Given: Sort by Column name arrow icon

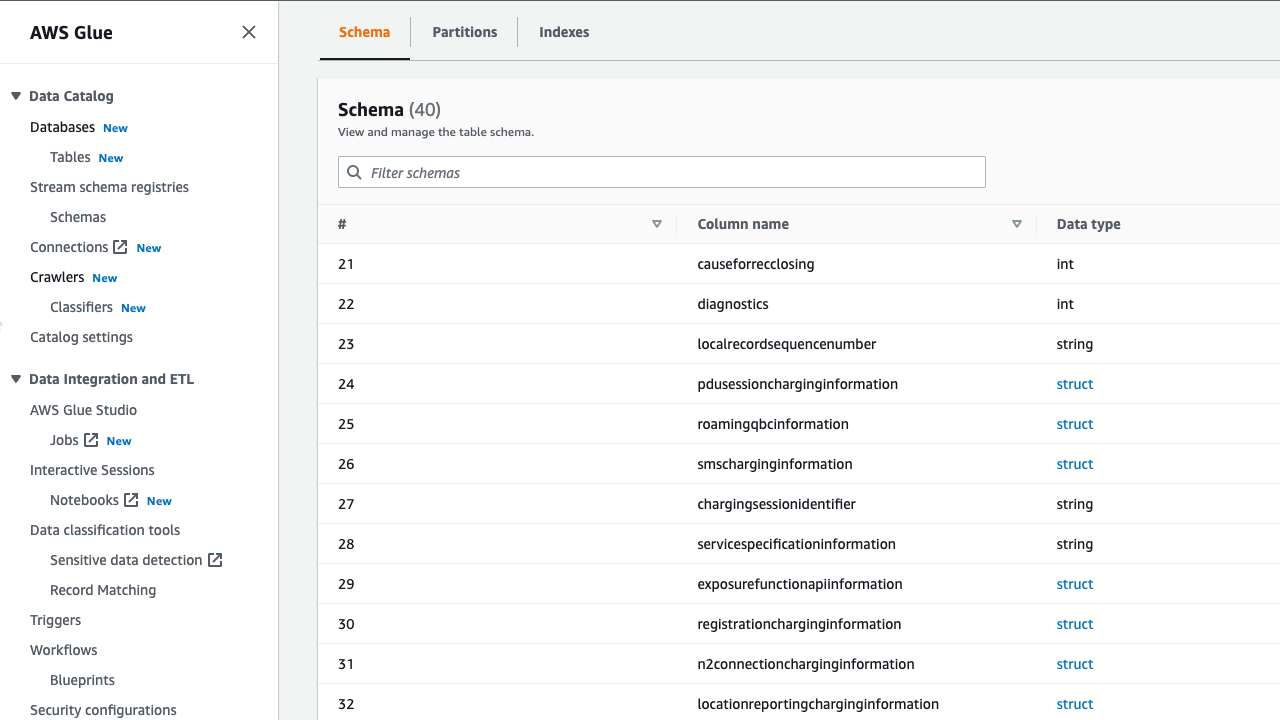Looking at the screenshot, I should (1017, 224).
